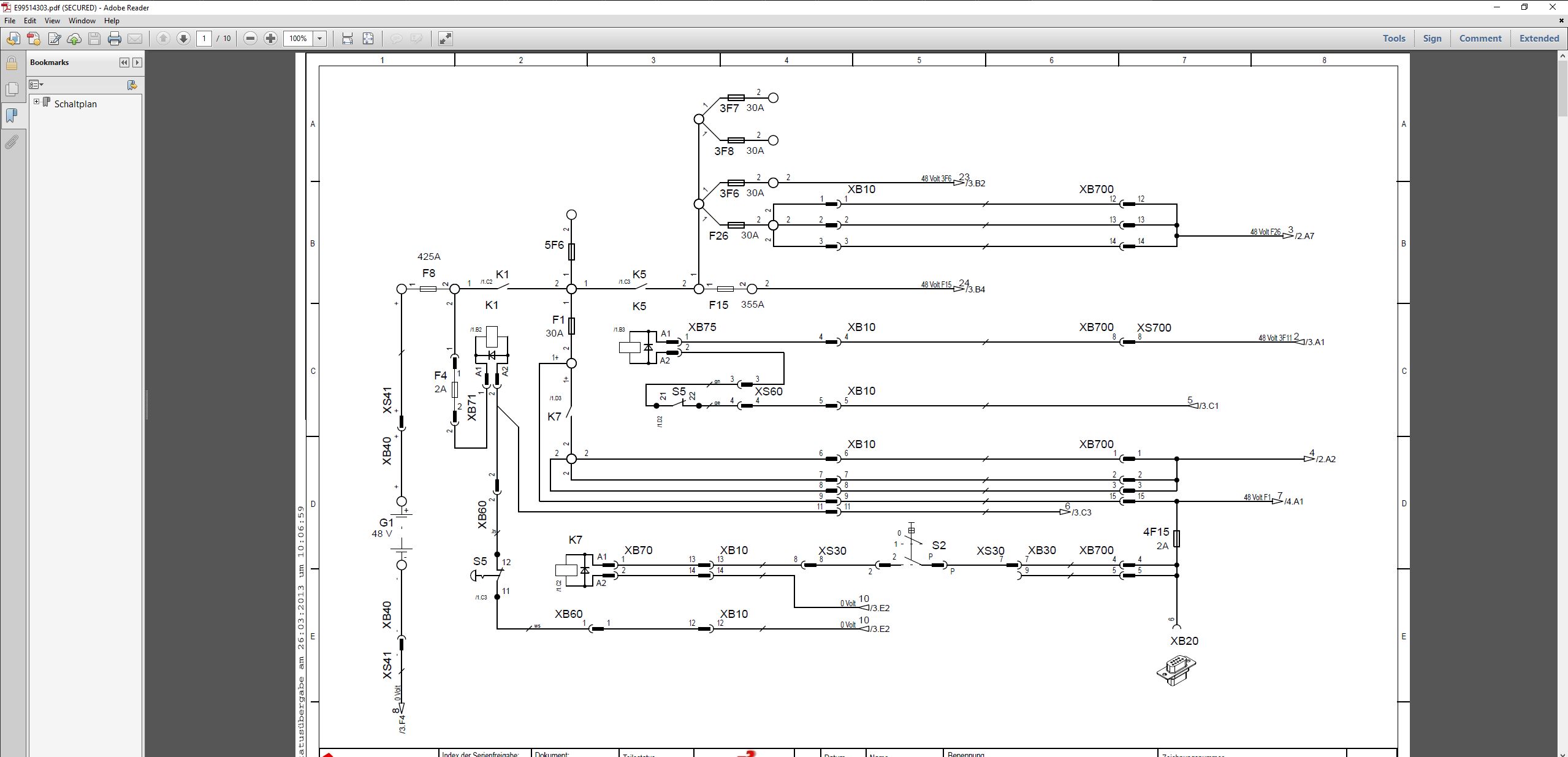
Task: Expand the Bookmarks pane with right arrow
Action: coord(137,63)
